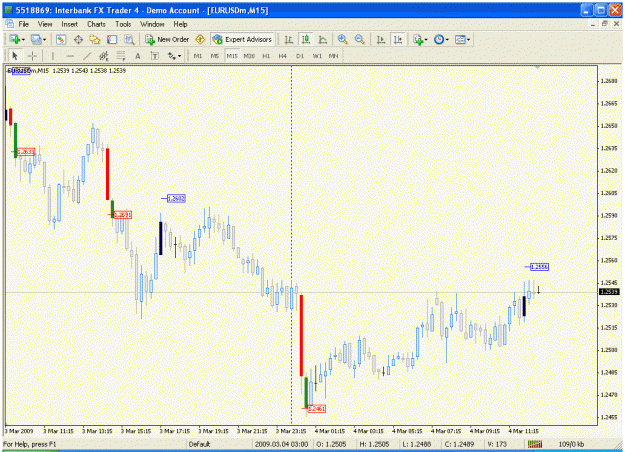
Task: Open the Templates dropdown arrow
Action: (x=468, y=40)
